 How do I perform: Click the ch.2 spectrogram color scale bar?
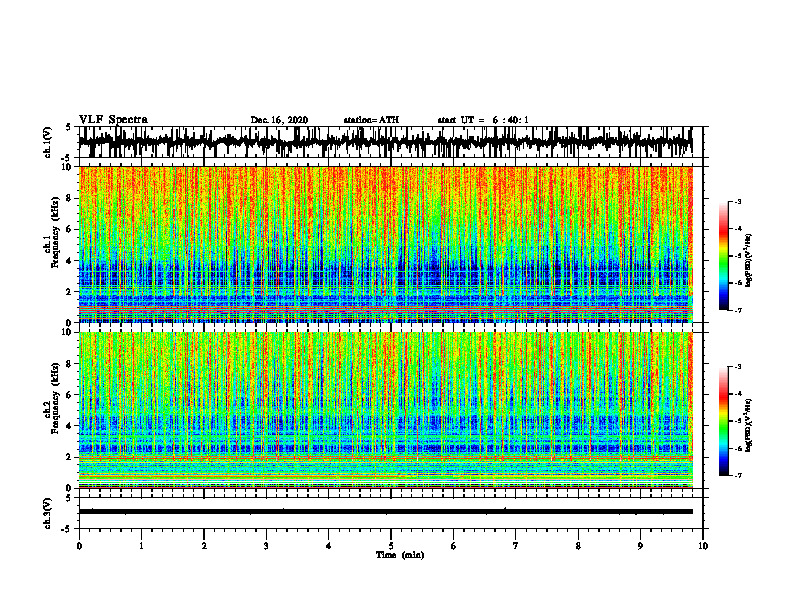[723, 421]
